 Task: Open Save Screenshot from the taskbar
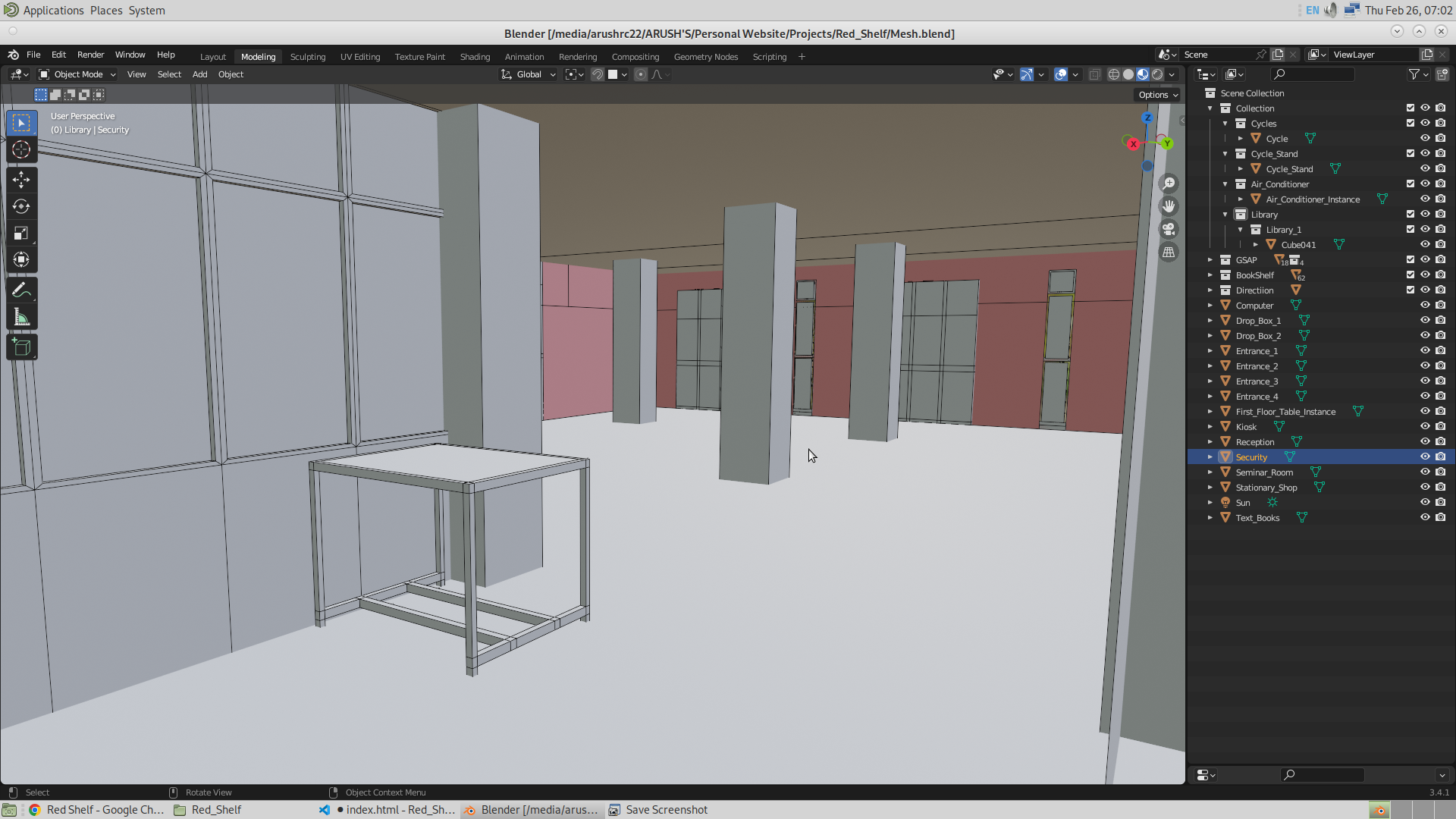tap(657, 809)
